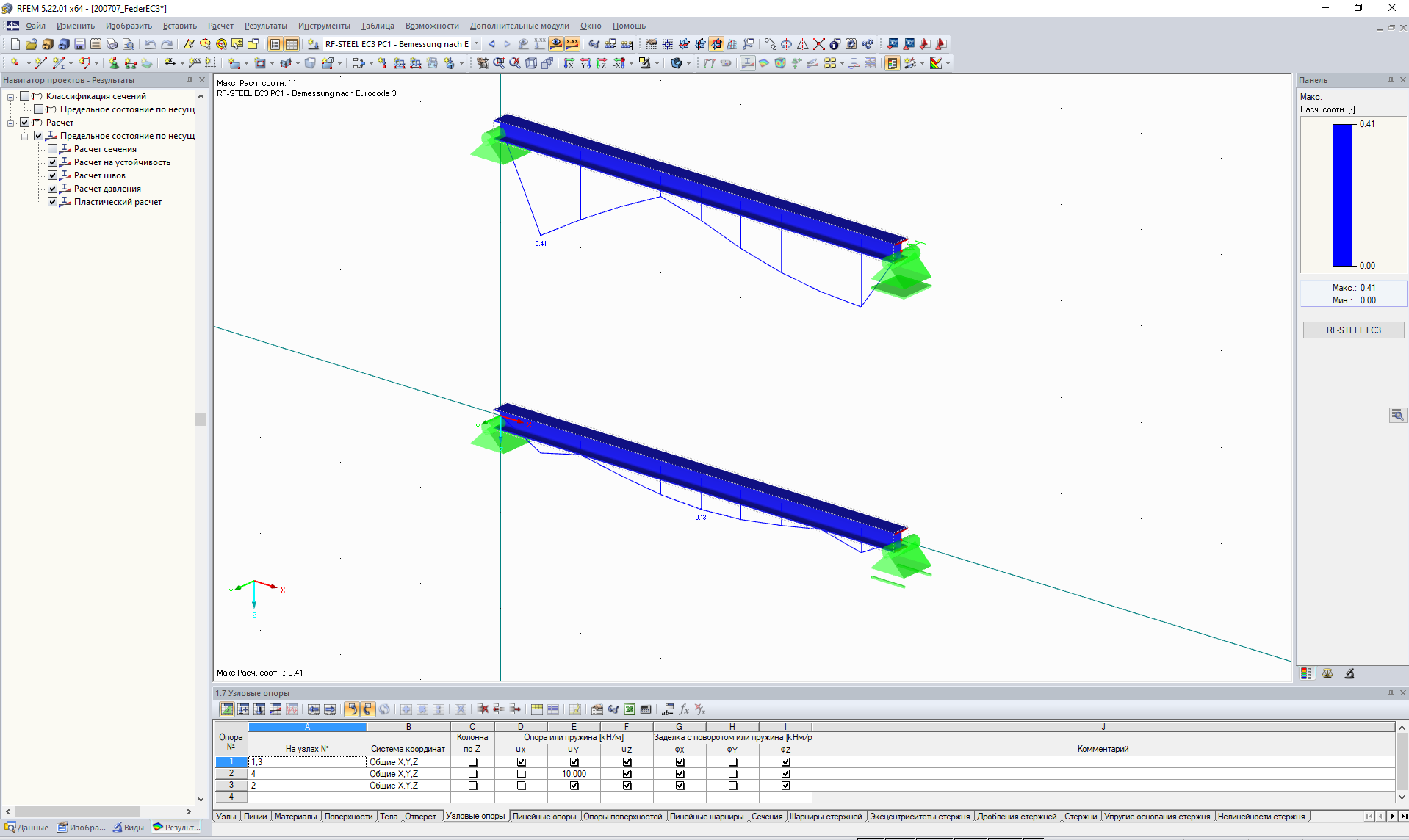The height and width of the screenshot is (840, 1409).
Task: Click the Undo arrow icon
Action: 150,44
